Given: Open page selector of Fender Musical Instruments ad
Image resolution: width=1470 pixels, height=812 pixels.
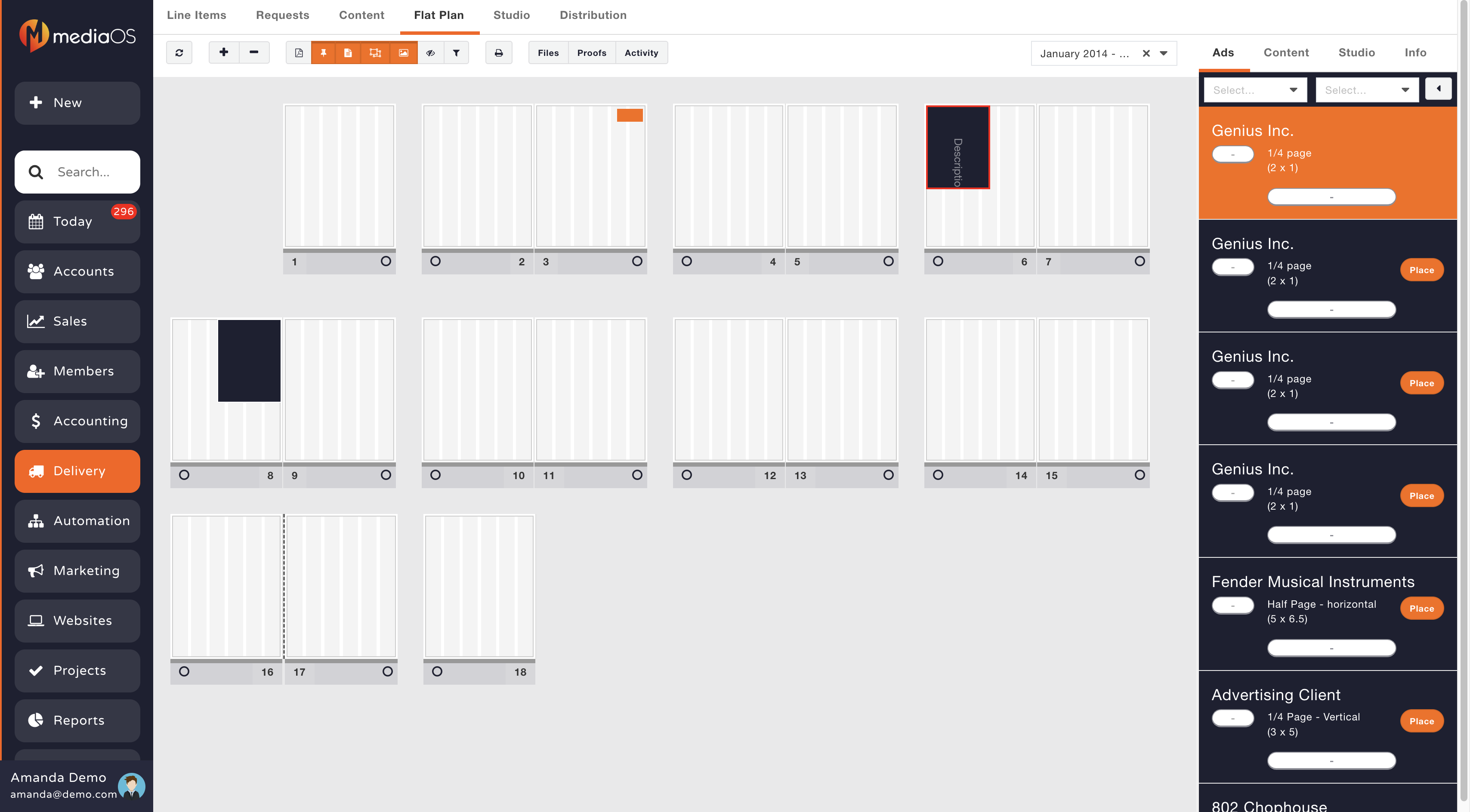Looking at the screenshot, I should [x=1331, y=648].
